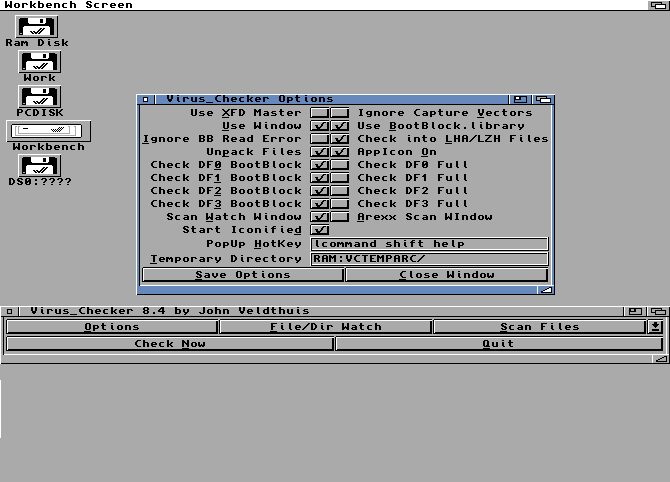Open File/Dir Watch button
Viewport: 670px width, 482px height.
coord(325,327)
